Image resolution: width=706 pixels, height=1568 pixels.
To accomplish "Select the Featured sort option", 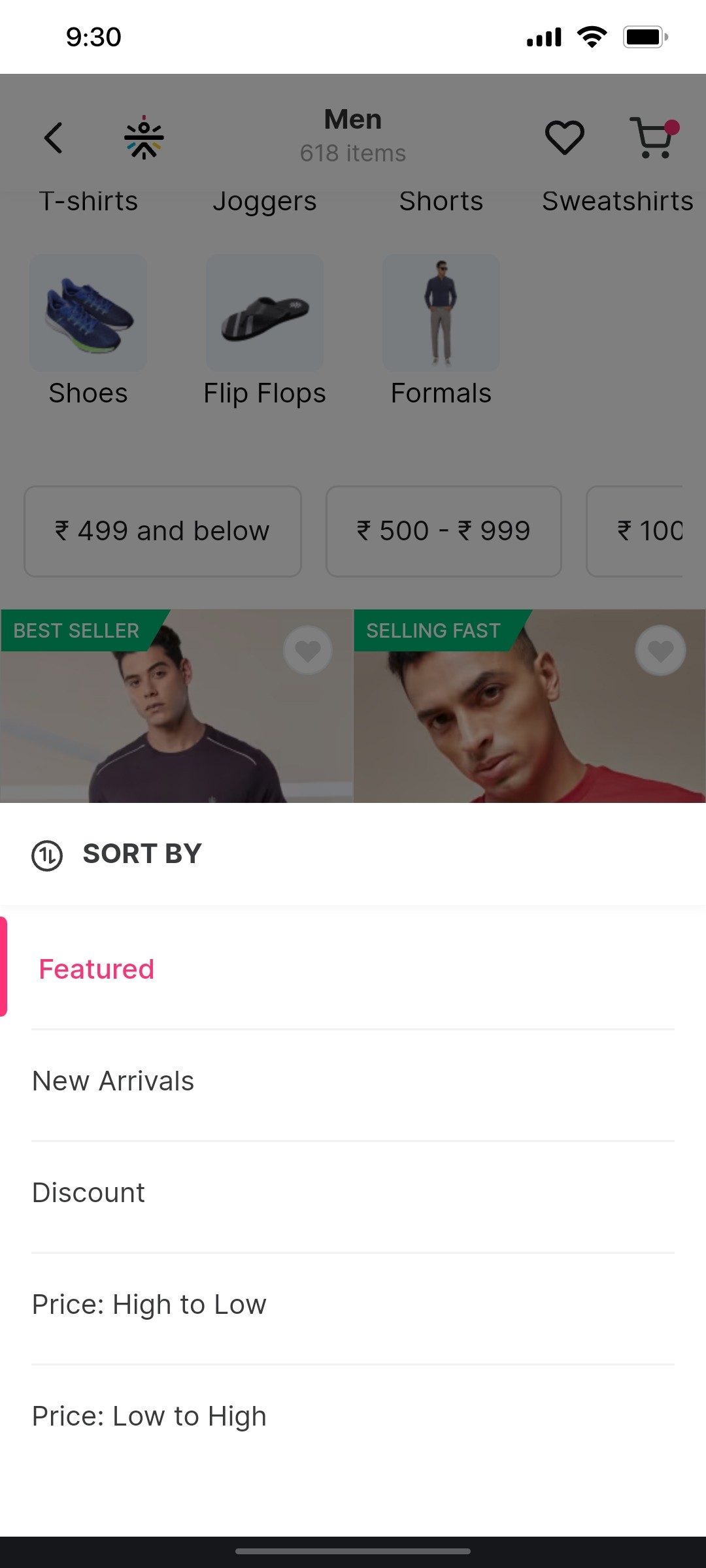I will point(95,969).
